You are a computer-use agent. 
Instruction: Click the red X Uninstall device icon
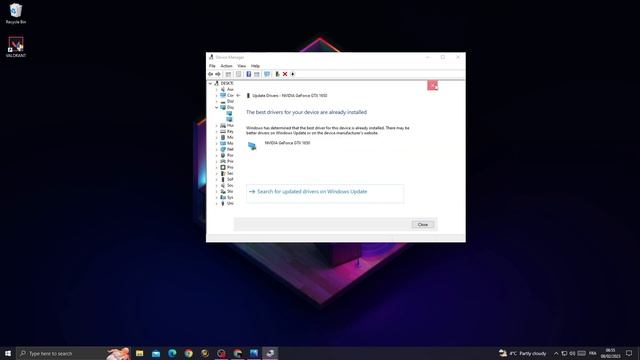[x=285, y=74]
